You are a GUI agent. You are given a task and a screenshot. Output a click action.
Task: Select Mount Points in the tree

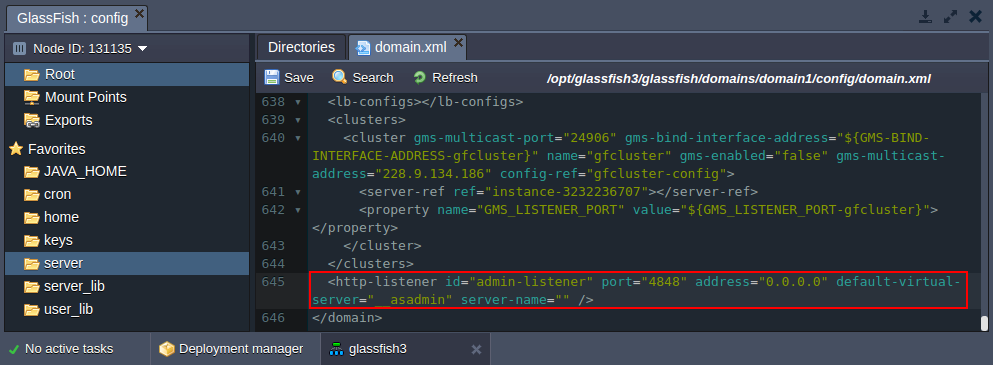(x=127, y=97)
